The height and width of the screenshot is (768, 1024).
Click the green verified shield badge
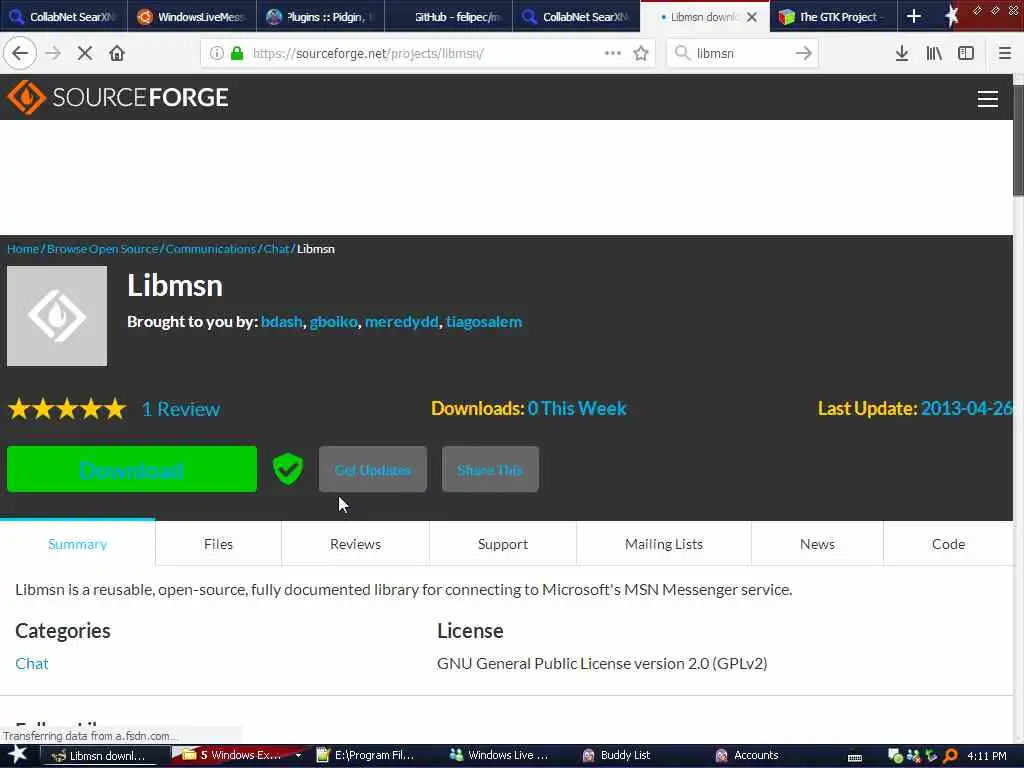tap(287, 469)
